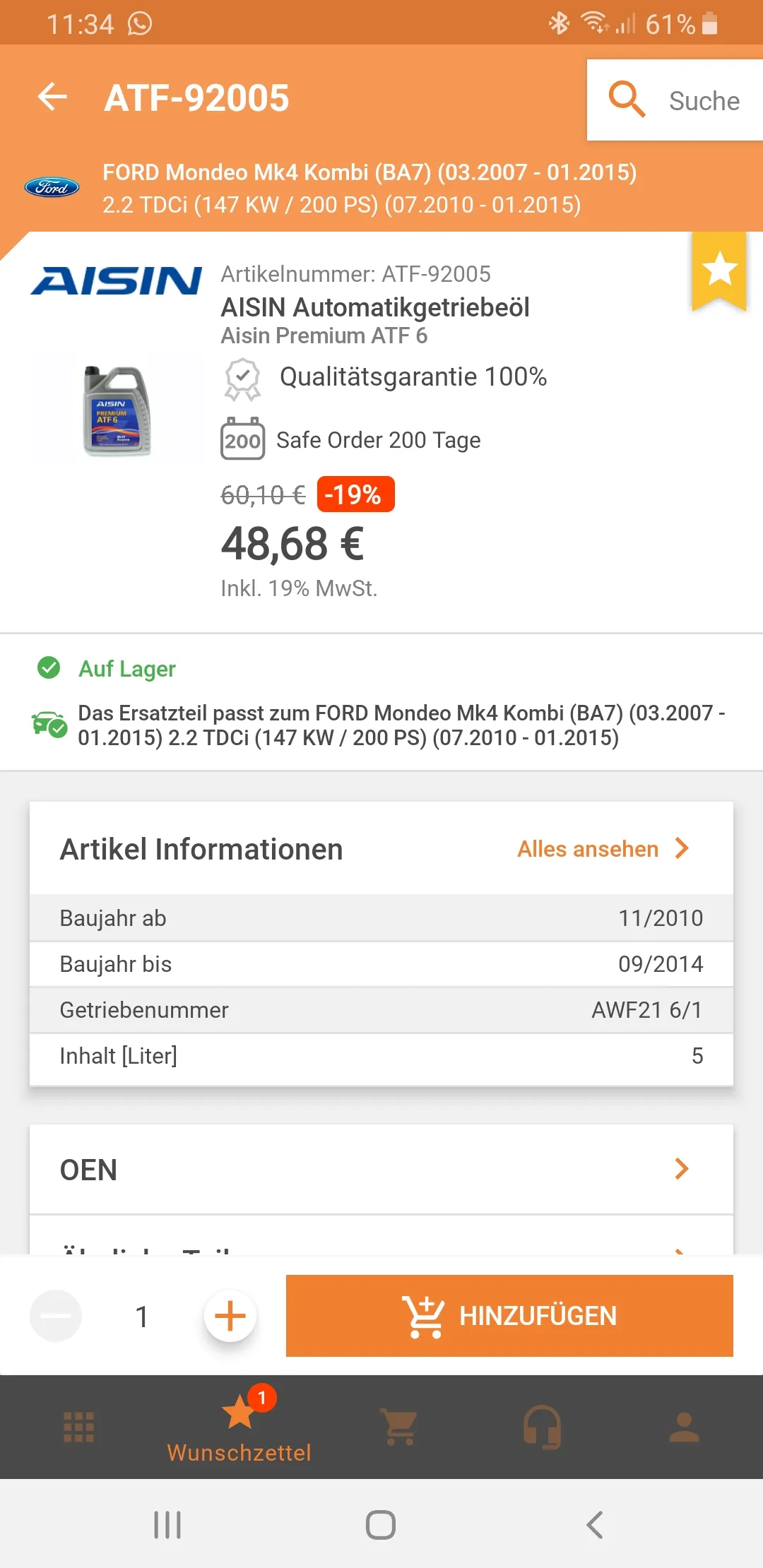The height and width of the screenshot is (1568, 763).
Task: Increase quantity with plus button
Action: pos(230,1316)
